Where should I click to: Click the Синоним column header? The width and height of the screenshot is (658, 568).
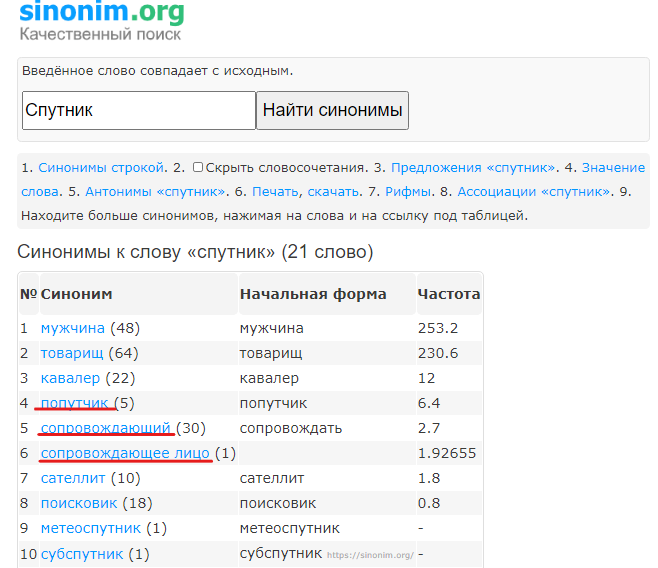click(138, 294)
